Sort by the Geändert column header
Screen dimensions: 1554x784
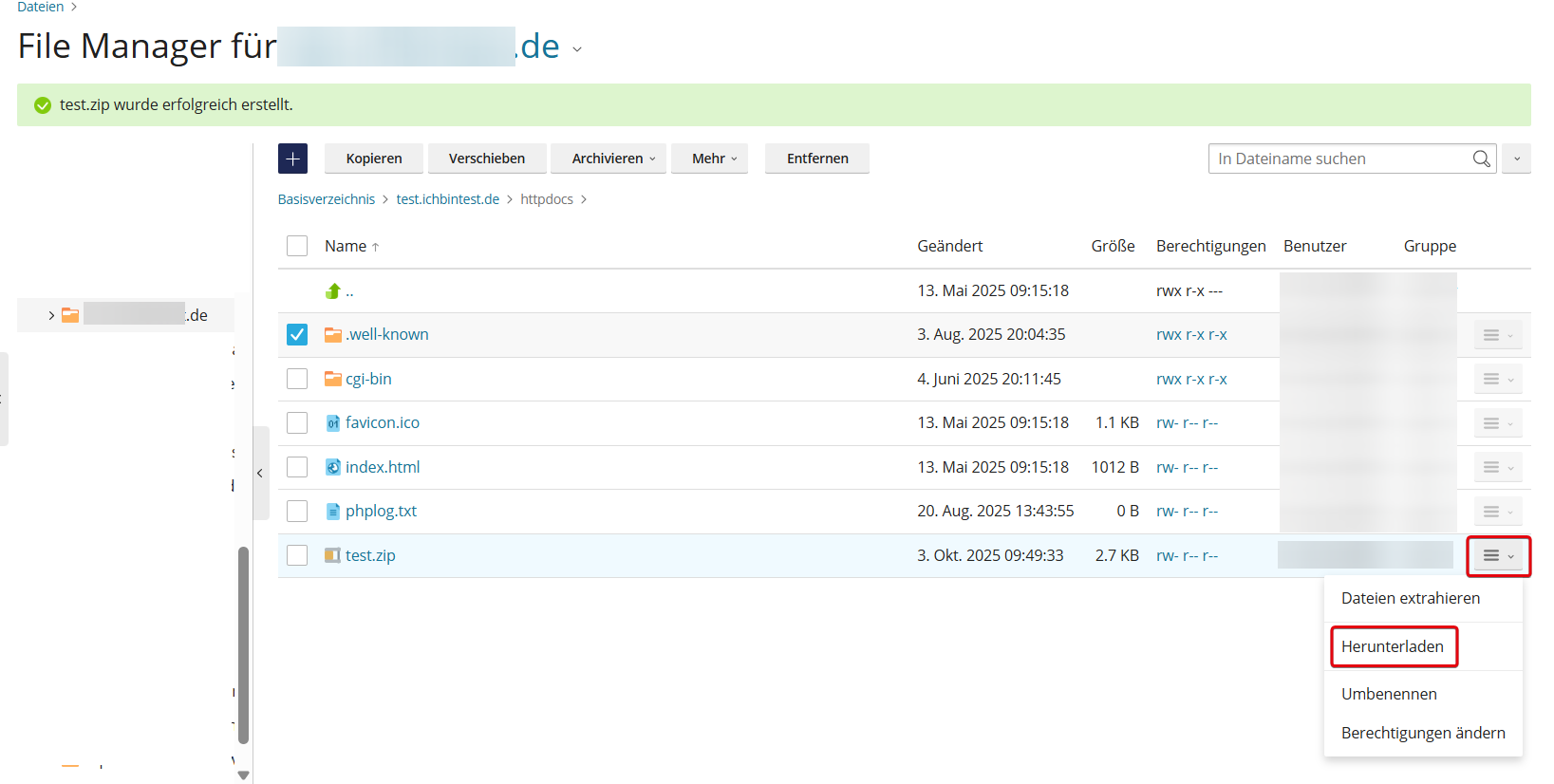tap(949, 246)
